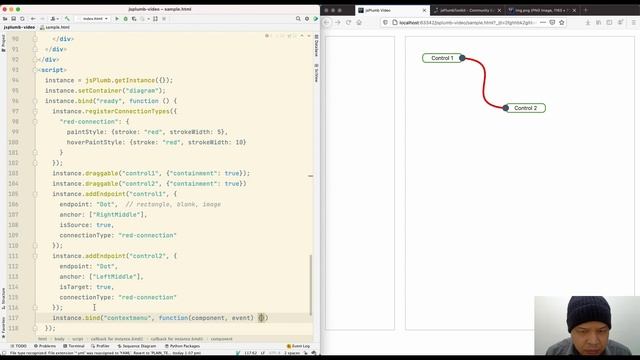Toggle the browser sidebar icon
This screenshot has width=640, height=360.
(x=609, y=23)
